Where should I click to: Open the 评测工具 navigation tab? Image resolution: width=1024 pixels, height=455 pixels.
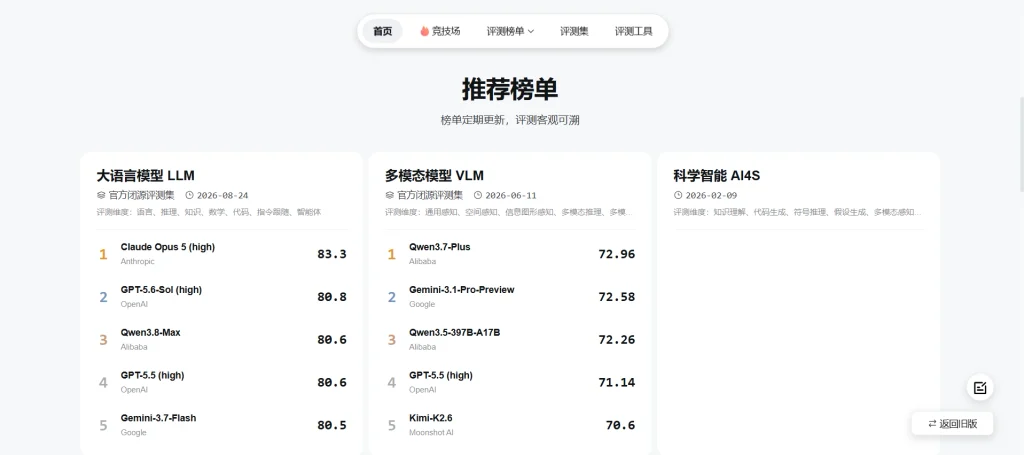coord(633,31)
